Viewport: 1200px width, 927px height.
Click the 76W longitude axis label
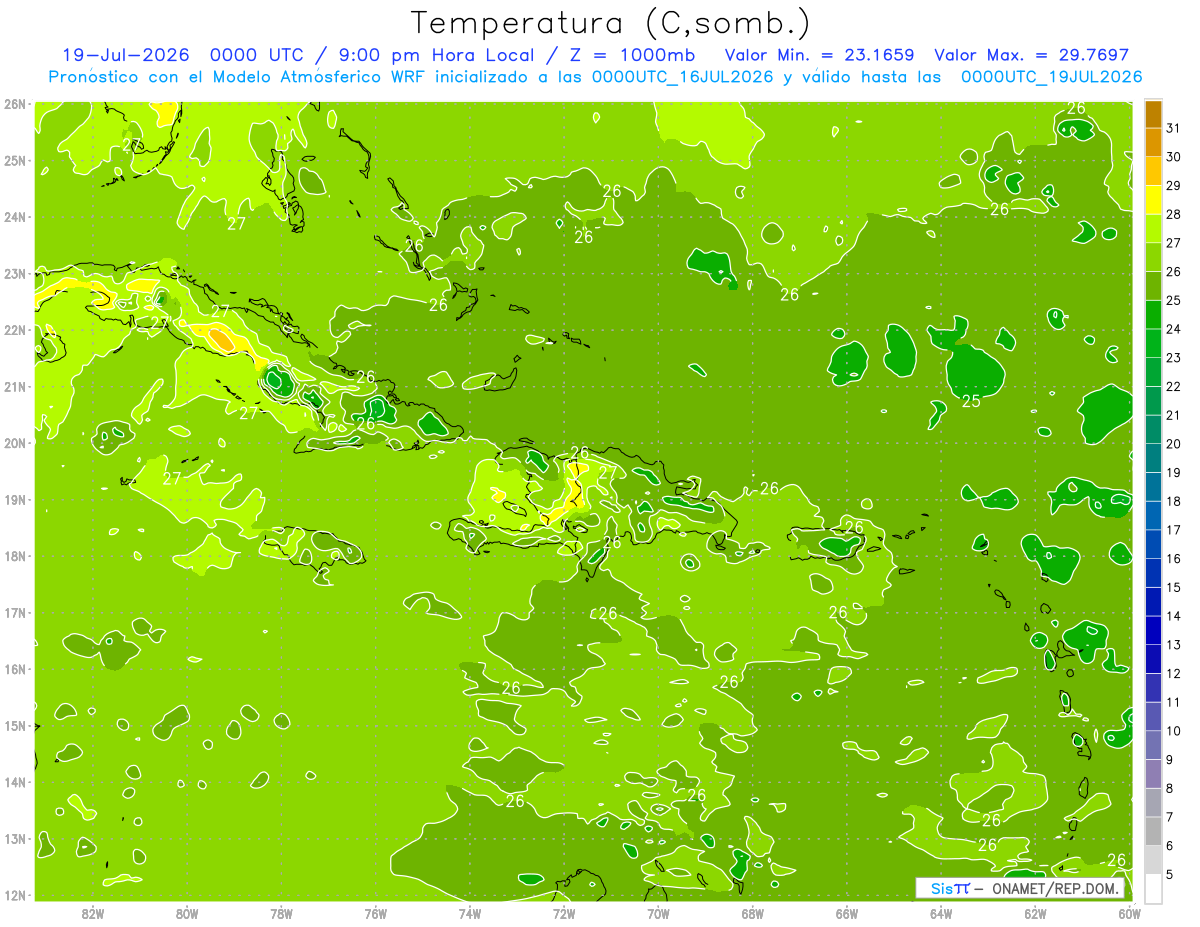(x=376, y=914)
